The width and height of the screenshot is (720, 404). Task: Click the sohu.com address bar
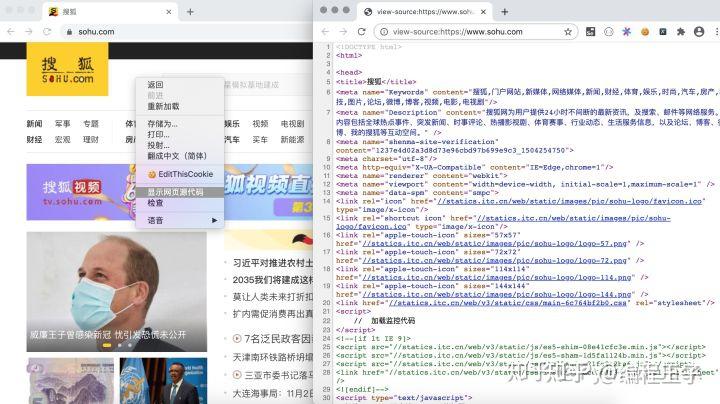(184, 32)
